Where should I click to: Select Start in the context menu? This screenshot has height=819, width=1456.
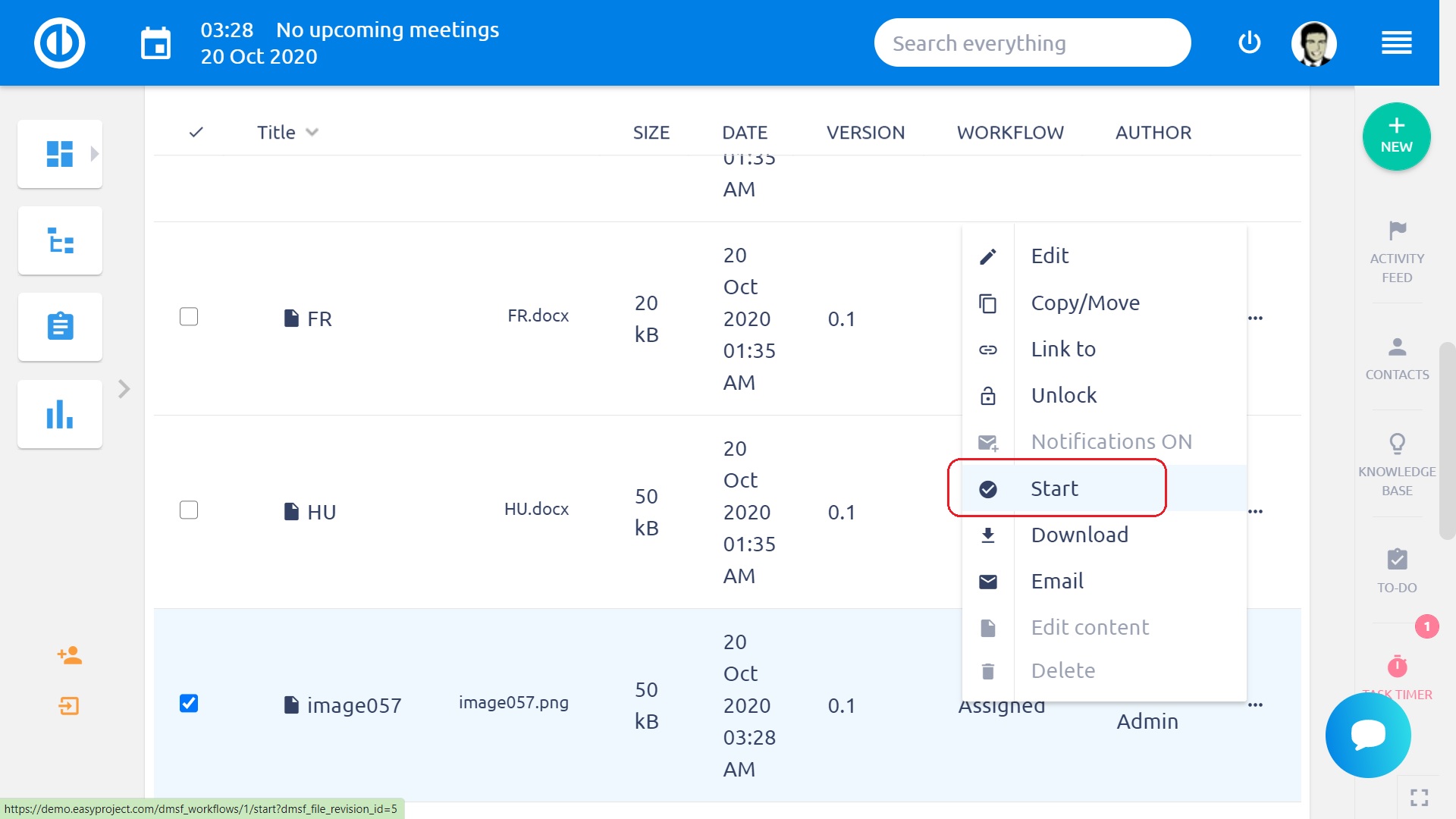point(1054,488)
